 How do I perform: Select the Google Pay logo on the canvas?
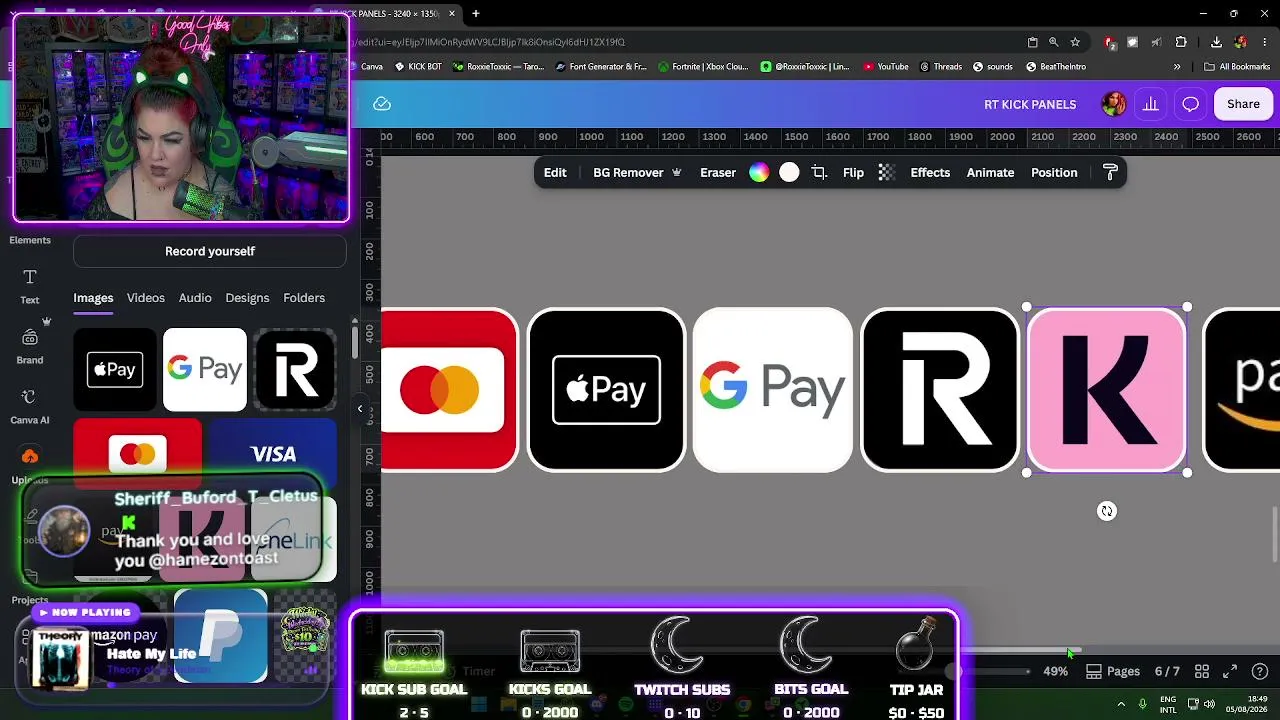coord(773,390)
